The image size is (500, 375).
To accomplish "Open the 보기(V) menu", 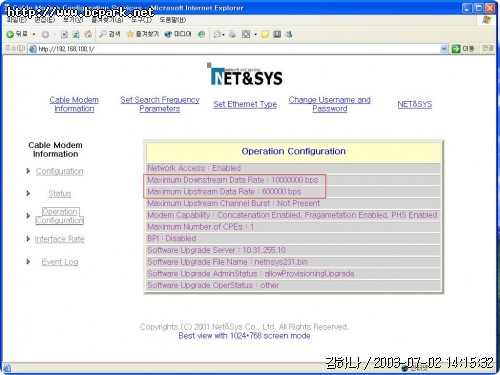I will click(x=73, y=20).
